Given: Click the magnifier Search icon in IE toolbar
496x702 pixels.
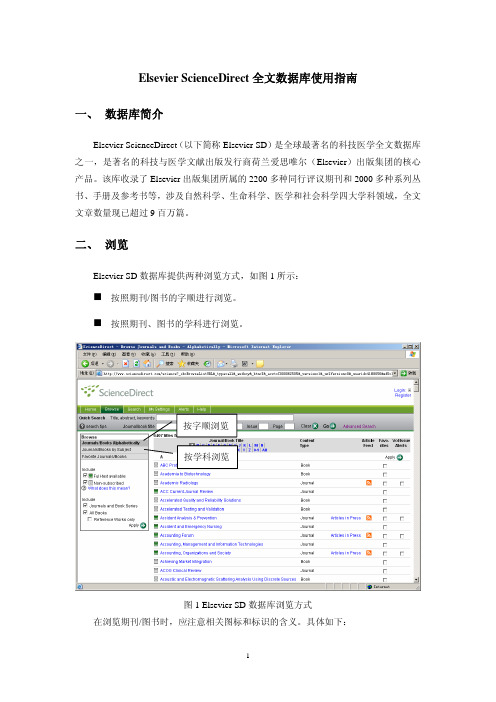Looking at the screenshot, I should pos(160,364).
